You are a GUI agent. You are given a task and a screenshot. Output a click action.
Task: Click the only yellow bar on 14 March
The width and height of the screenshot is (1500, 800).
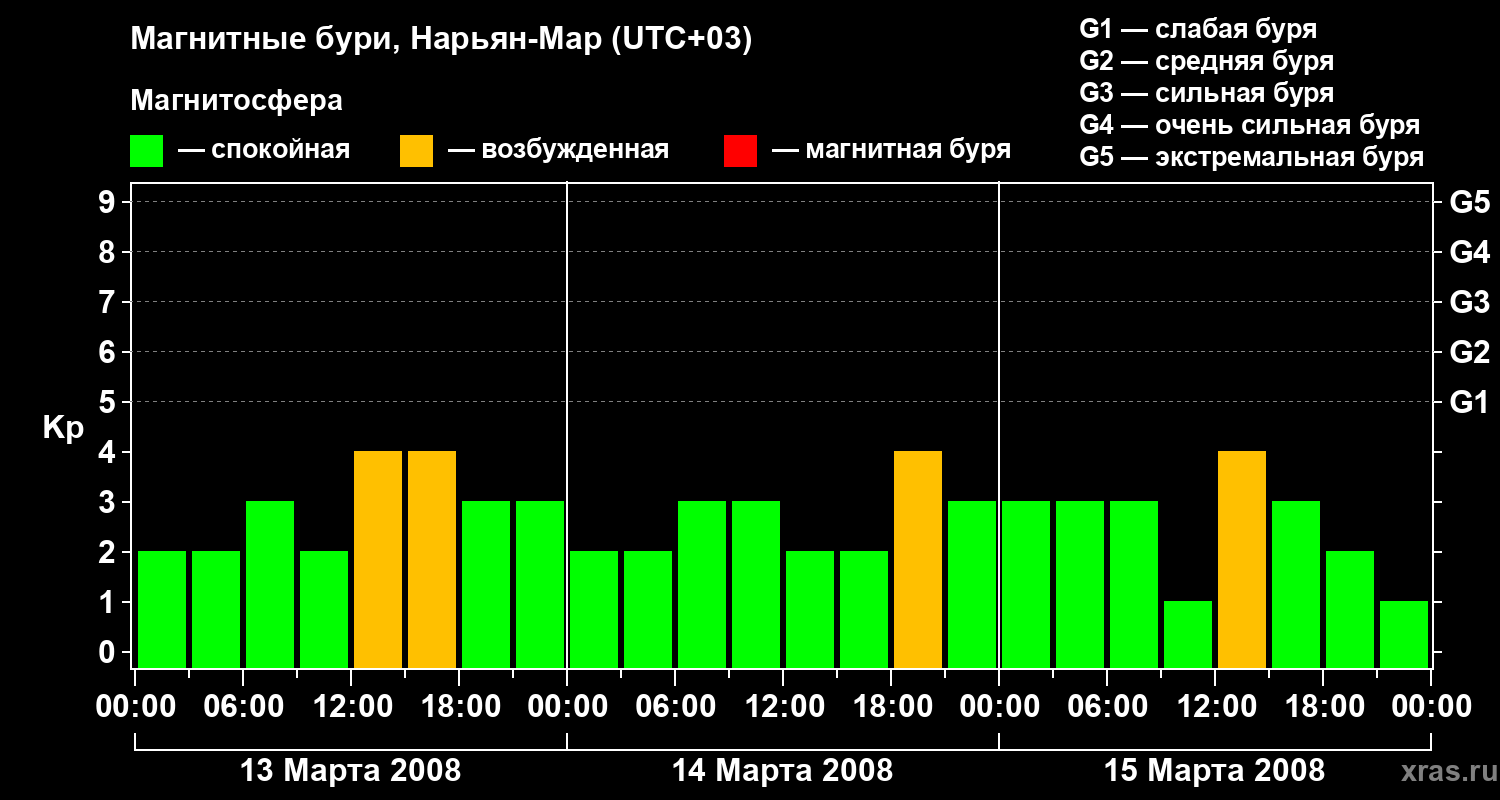918,559
